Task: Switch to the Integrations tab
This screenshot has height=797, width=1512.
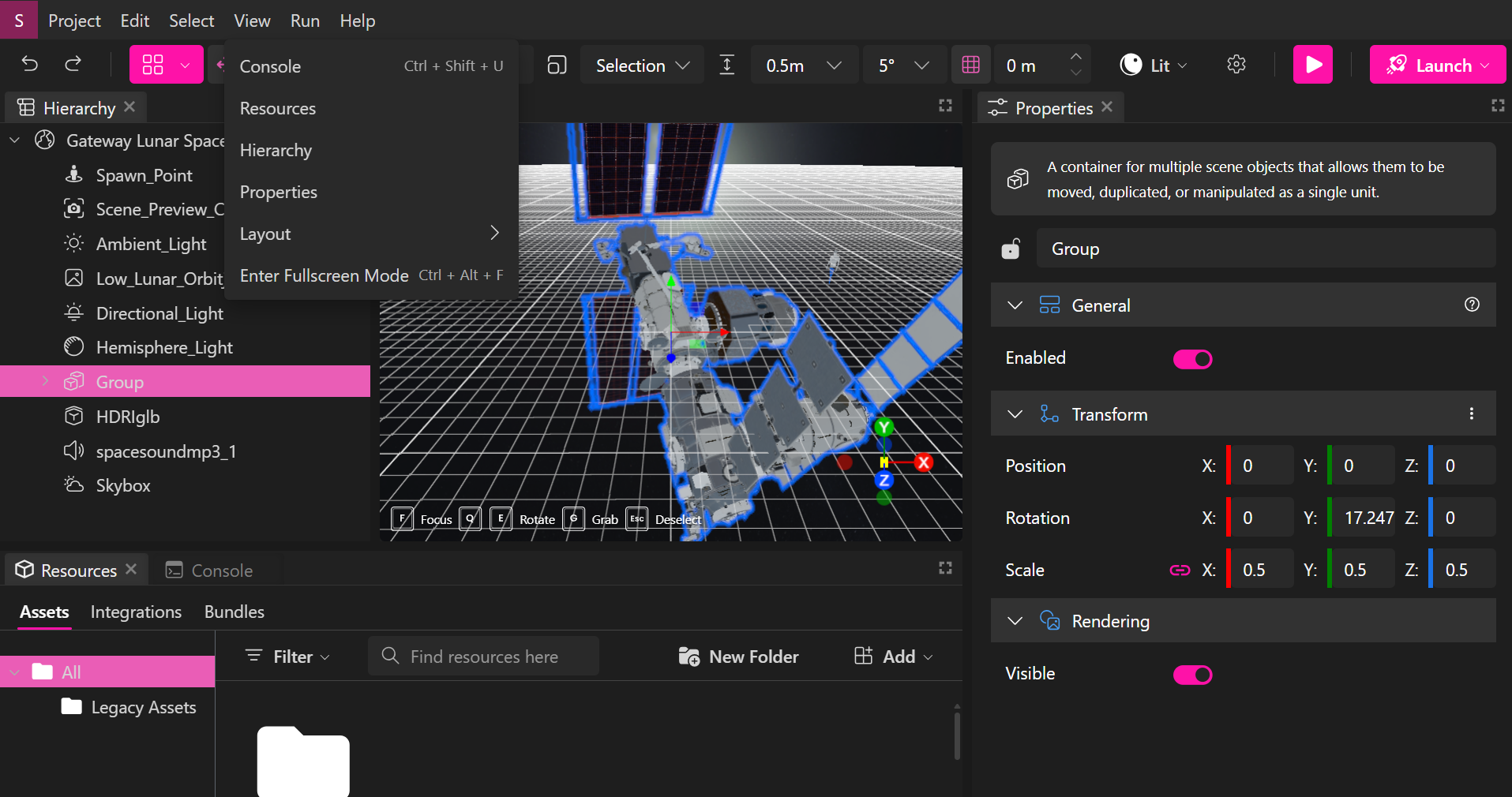Action: (x=136, y=612)
